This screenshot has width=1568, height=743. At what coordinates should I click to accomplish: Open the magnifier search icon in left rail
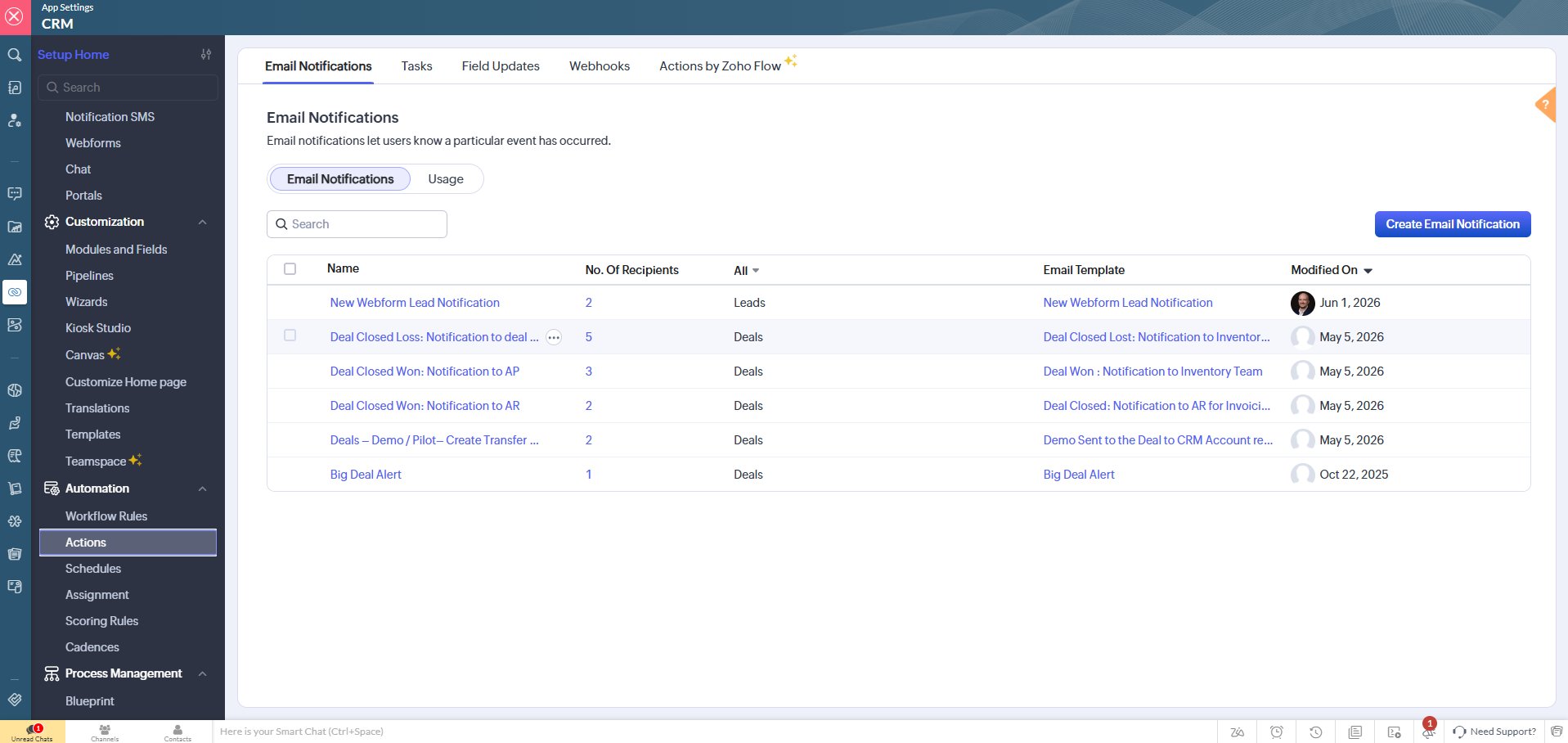click(15, 55)
